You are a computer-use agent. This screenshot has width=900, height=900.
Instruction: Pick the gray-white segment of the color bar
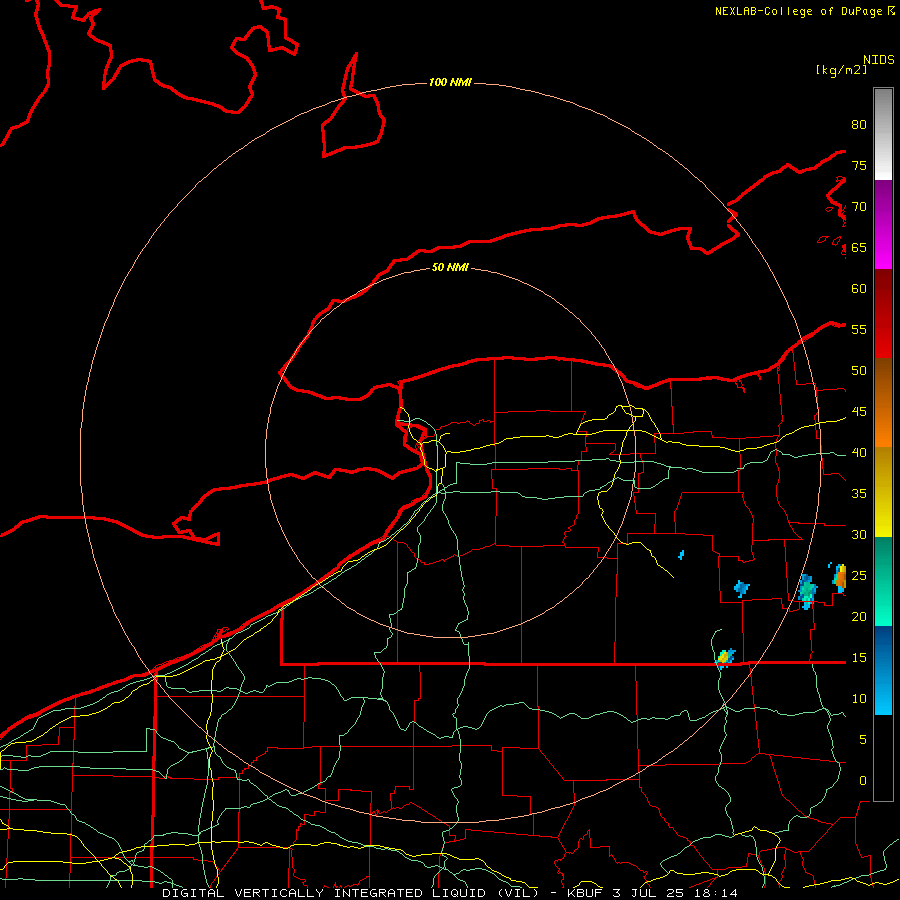(883, 134)
